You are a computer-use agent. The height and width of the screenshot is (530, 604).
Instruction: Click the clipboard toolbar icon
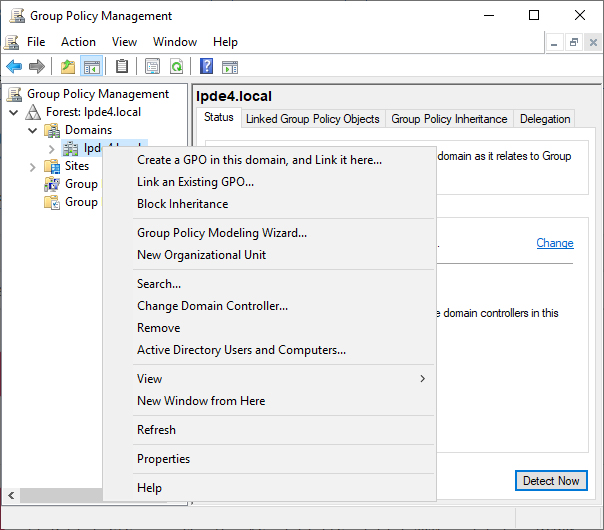coord(122,67)
